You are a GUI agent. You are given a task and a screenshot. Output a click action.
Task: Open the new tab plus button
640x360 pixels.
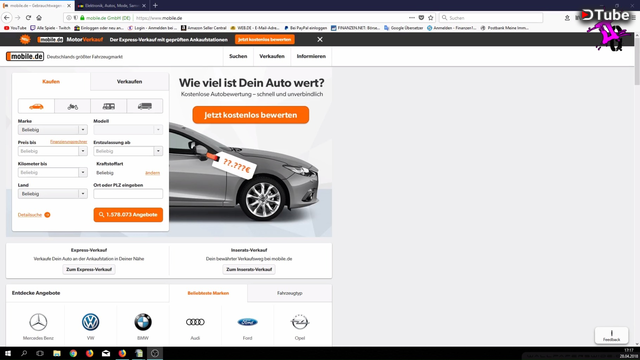pyautogui.click(x=155, y=6)
